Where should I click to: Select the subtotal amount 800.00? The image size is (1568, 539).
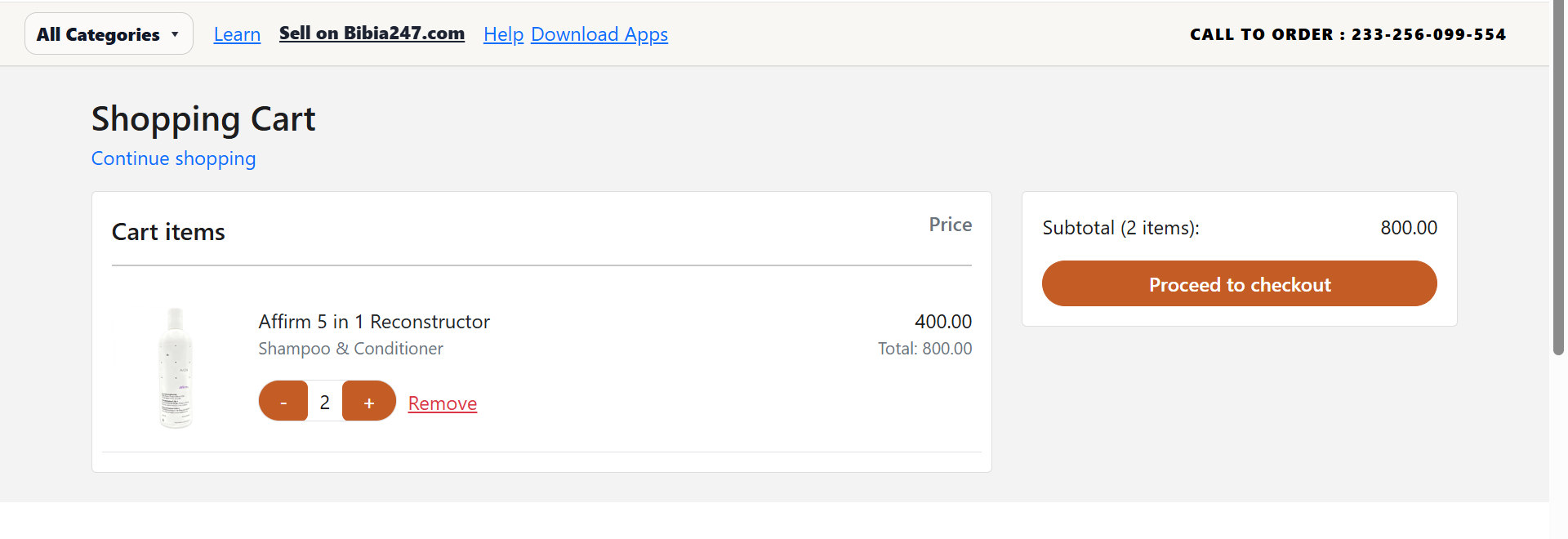click(x=1409, y=228)
